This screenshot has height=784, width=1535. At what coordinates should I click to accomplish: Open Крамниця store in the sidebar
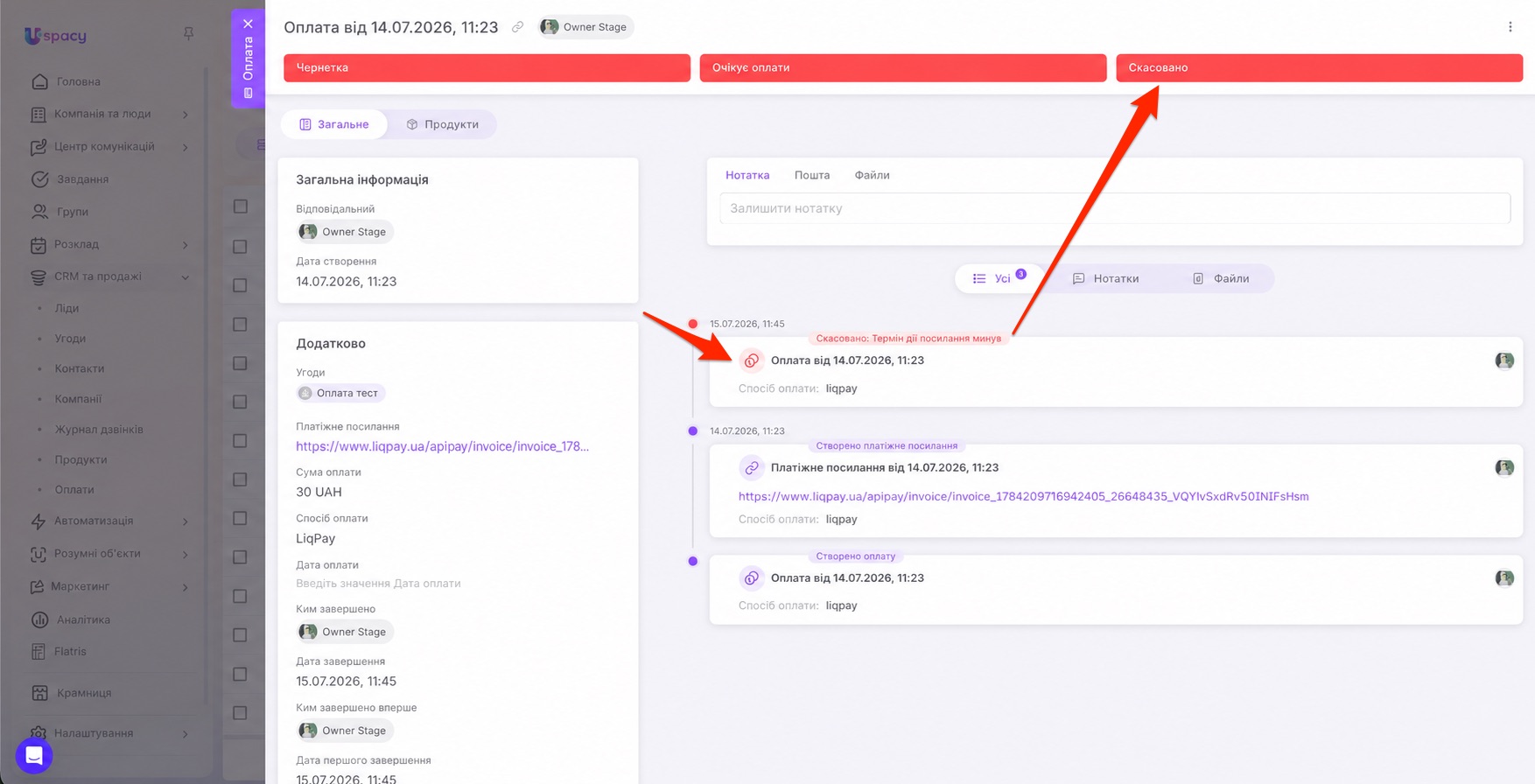(84, 693)
